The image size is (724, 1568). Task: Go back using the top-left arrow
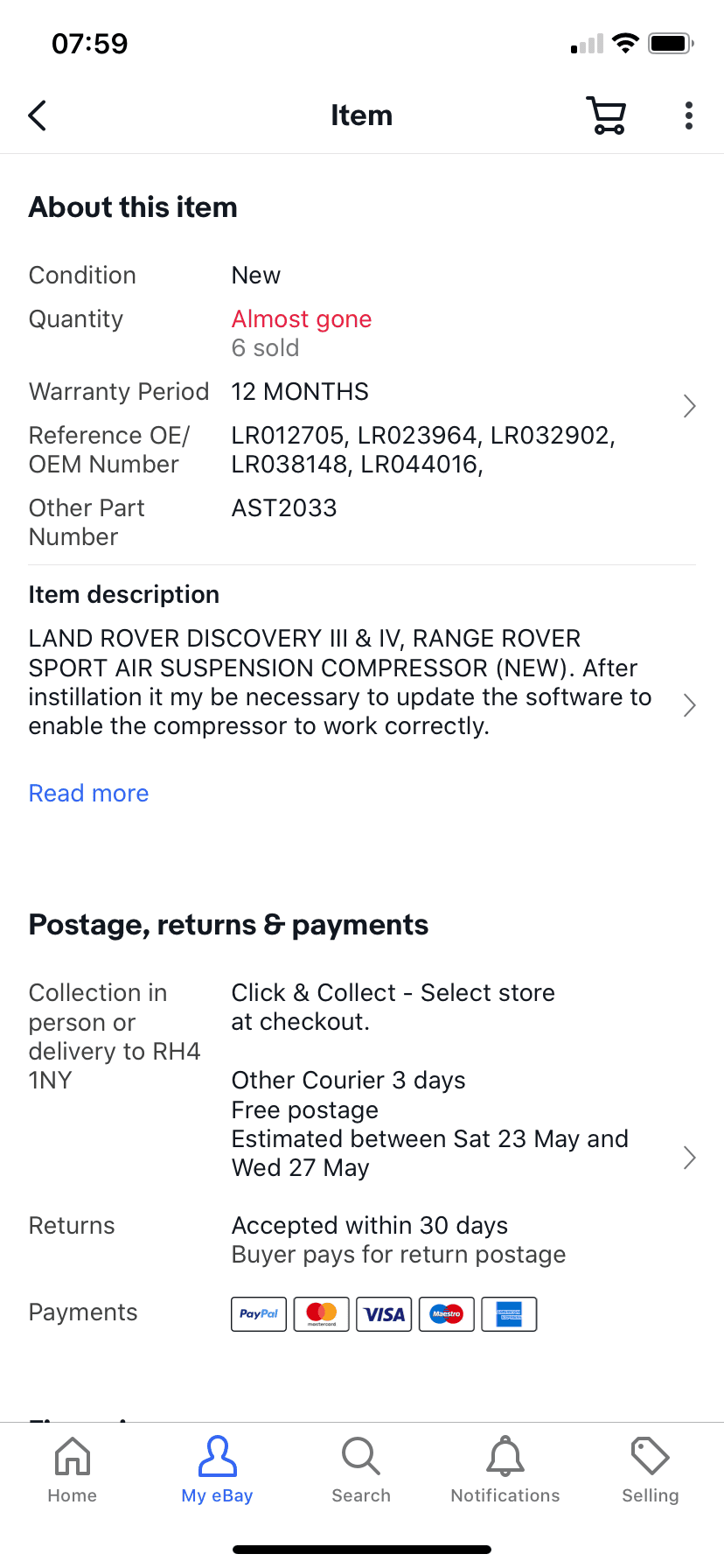(x=37, y=115)
